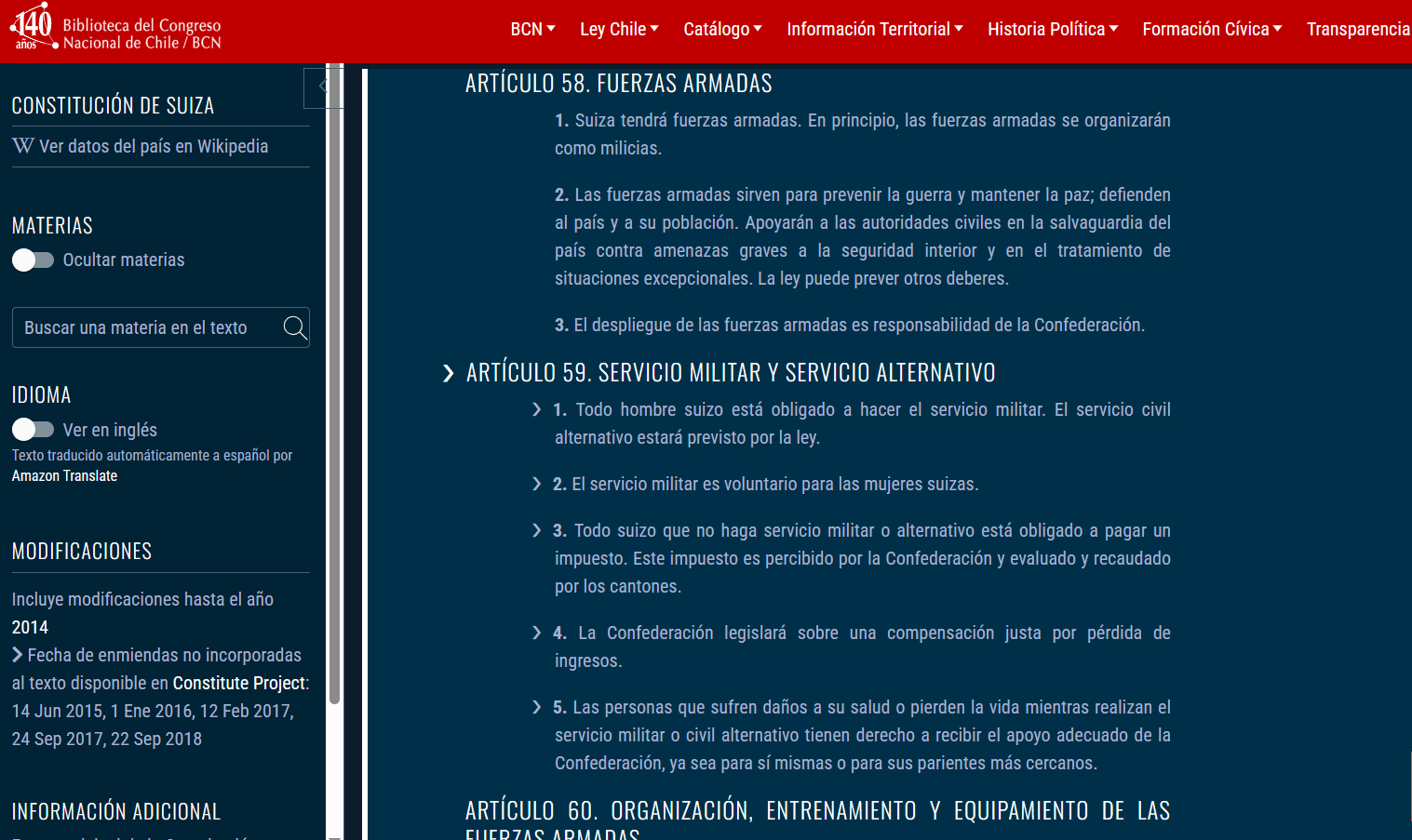Click the Modificaciones section heading

[82, 552]
